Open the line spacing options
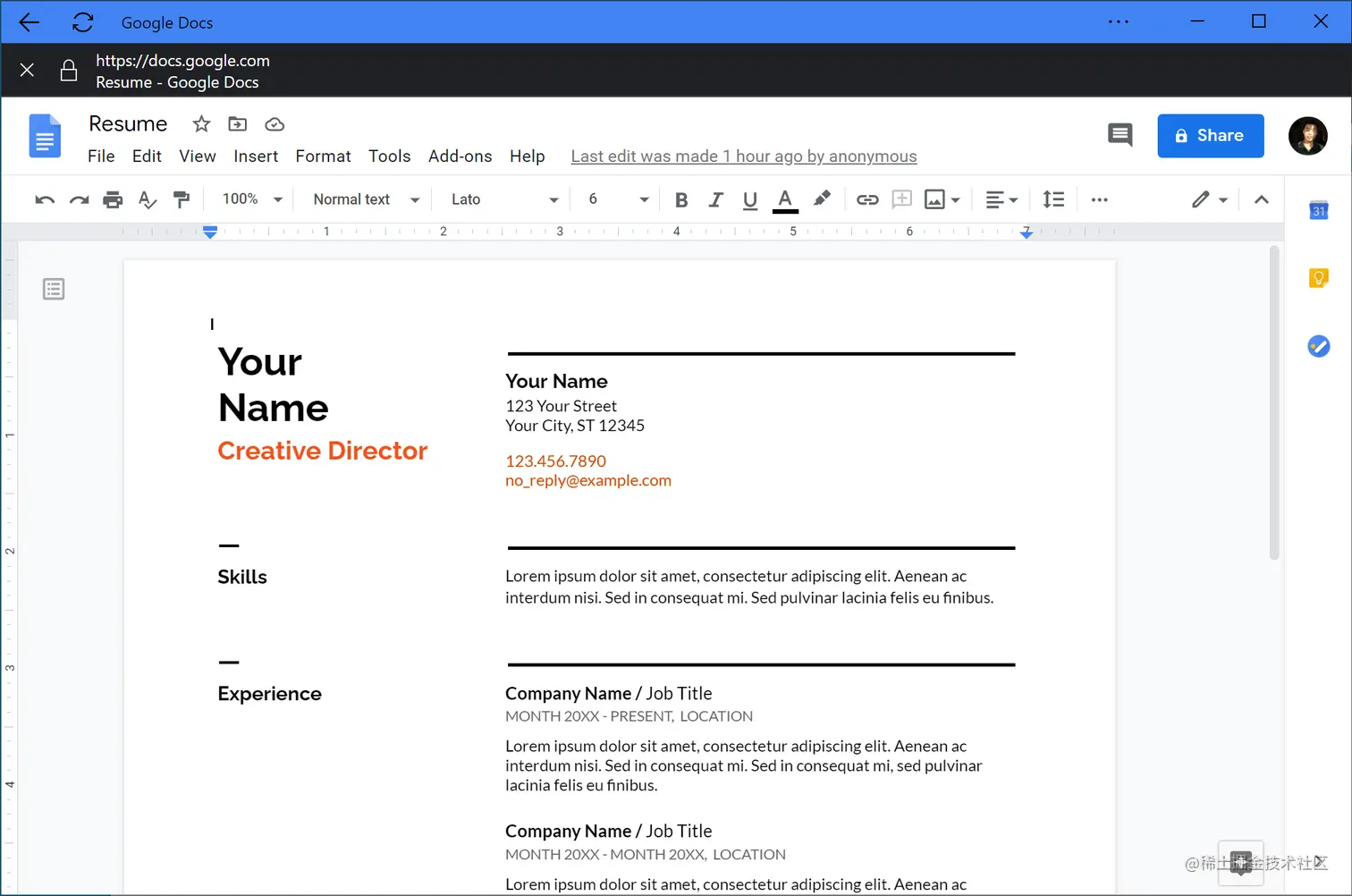The width and height of the screenshot is (1352, 896). coord(1053,199)
